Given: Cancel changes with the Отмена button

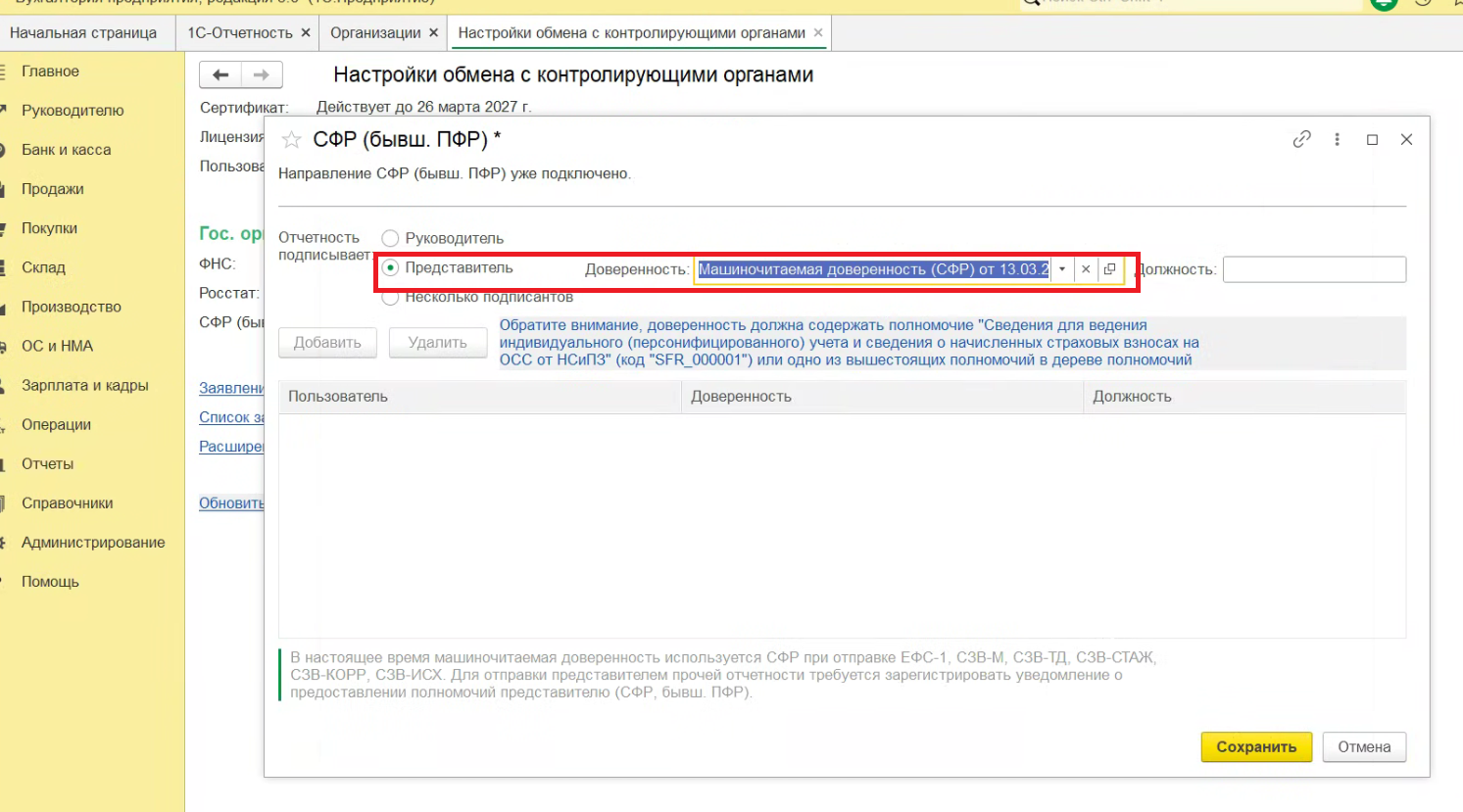Looking at the screenshot, I should [x=1364, y=746].
